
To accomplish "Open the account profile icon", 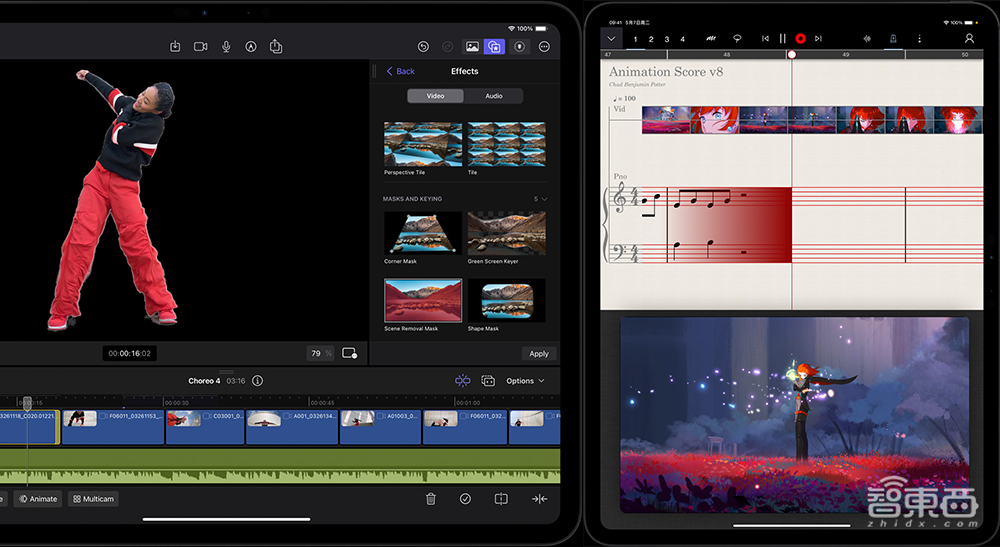I will [x=969, y=38].
